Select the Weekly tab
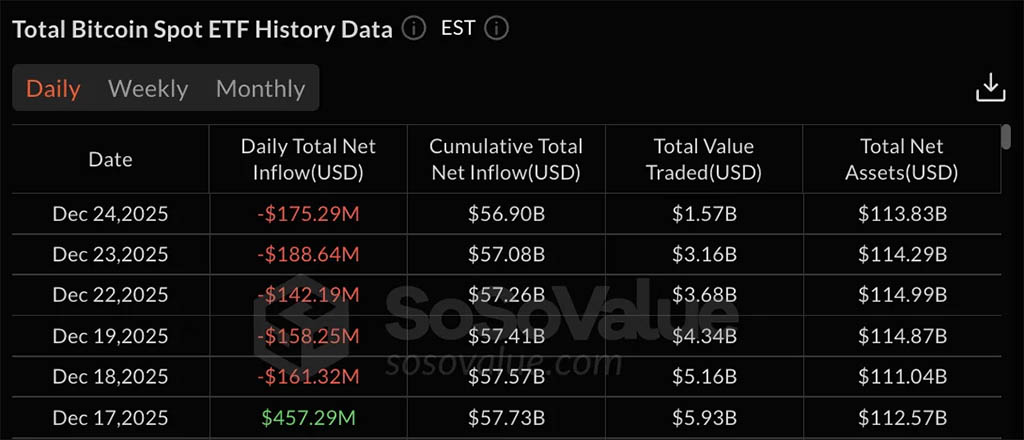 point(148,88)
